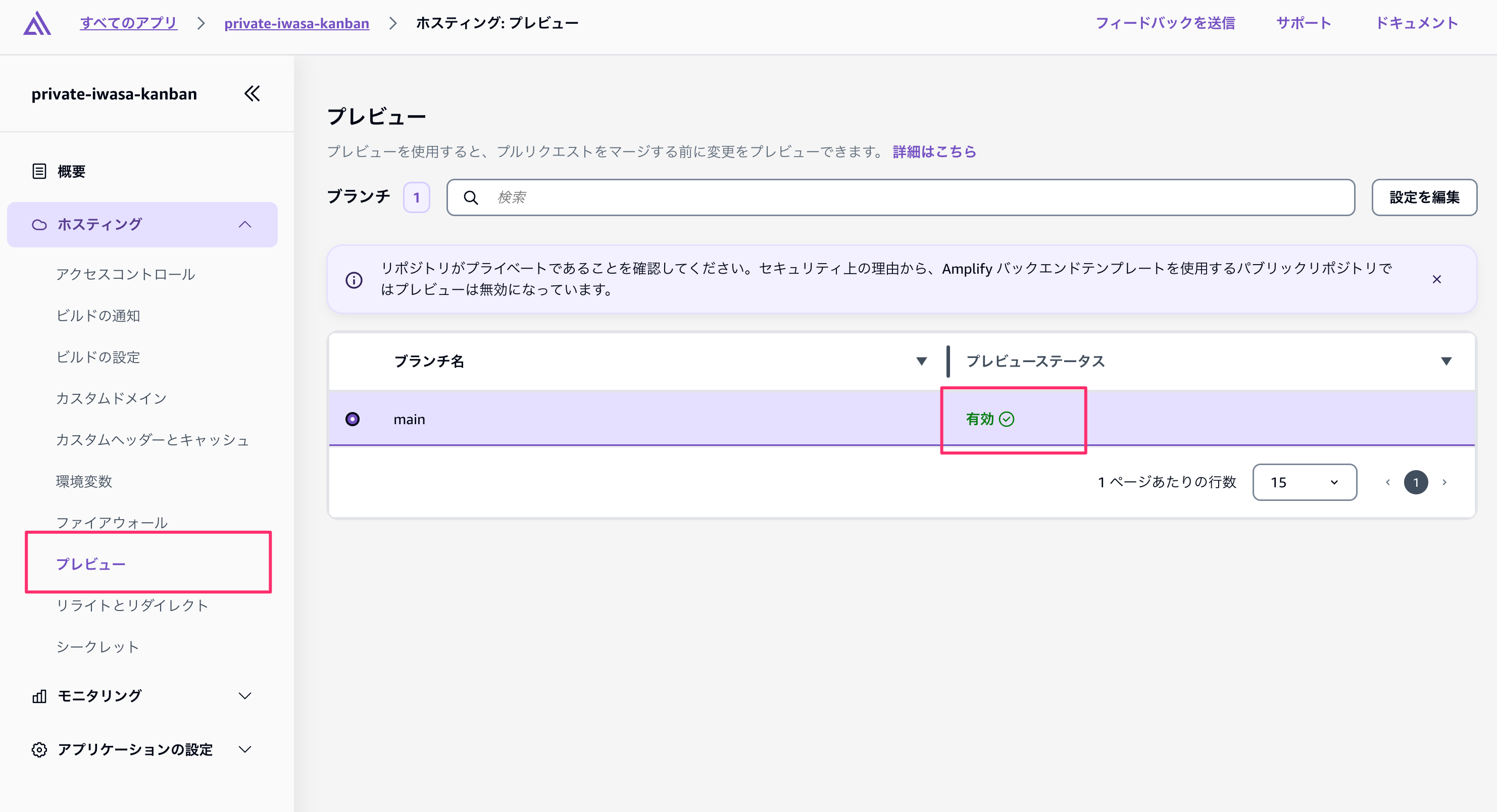1497x812 pixels.
Task: Click the モニタリング bar chart icon
Action: tap(39, 696)
